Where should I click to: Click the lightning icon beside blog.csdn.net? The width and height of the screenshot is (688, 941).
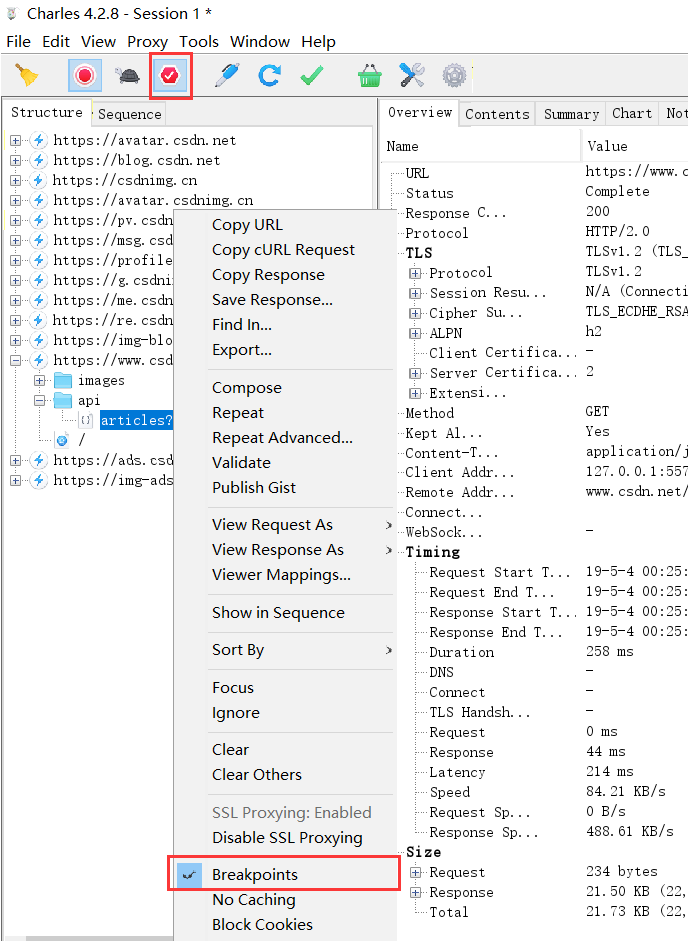point(39,160)
